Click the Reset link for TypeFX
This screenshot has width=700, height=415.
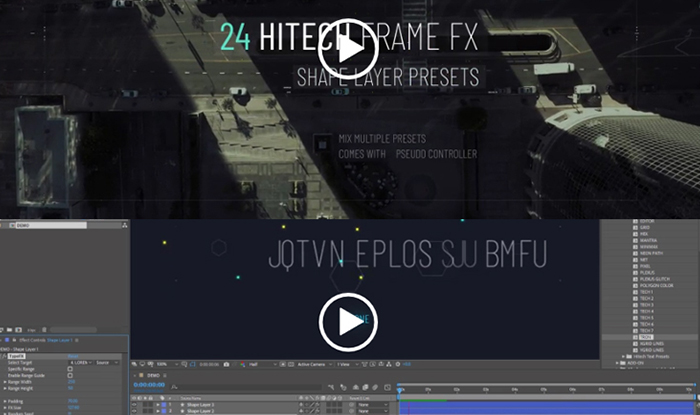point(73,356)
